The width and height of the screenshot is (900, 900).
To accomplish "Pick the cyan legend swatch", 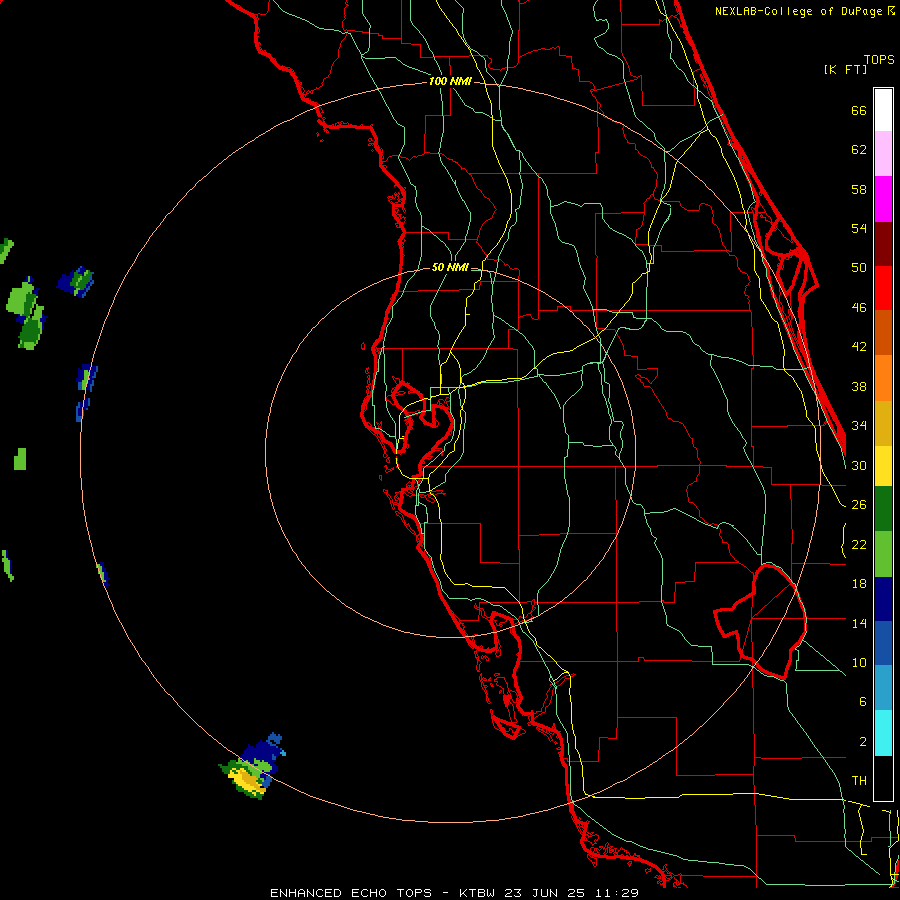I will click(883, 733).
